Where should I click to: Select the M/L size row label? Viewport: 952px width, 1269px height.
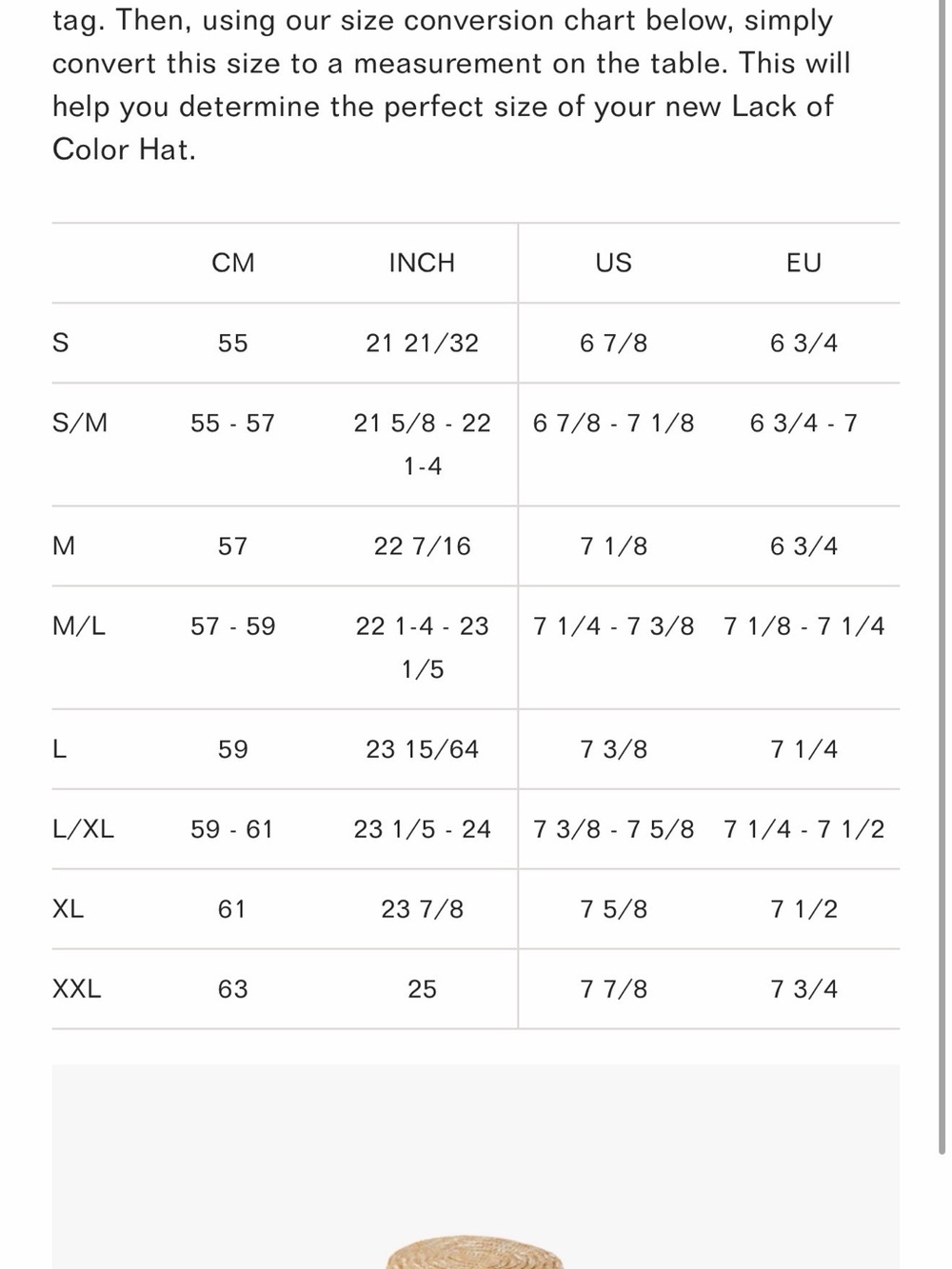79,626
